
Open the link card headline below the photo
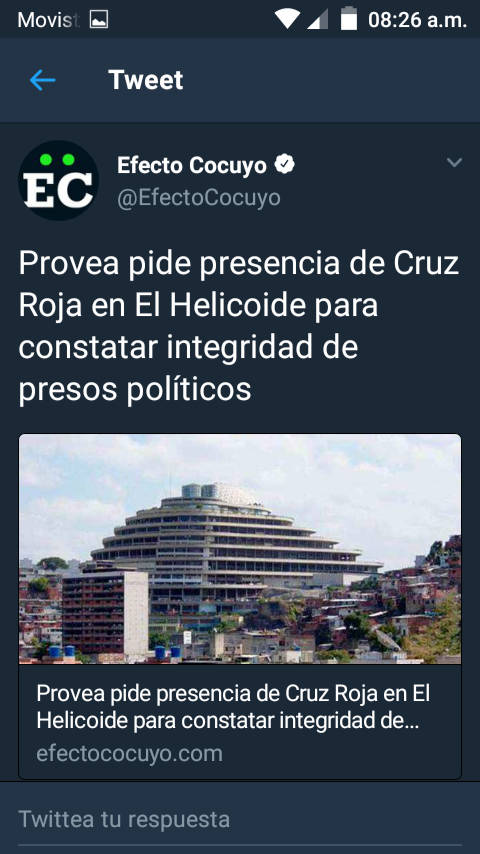(233, 706)
